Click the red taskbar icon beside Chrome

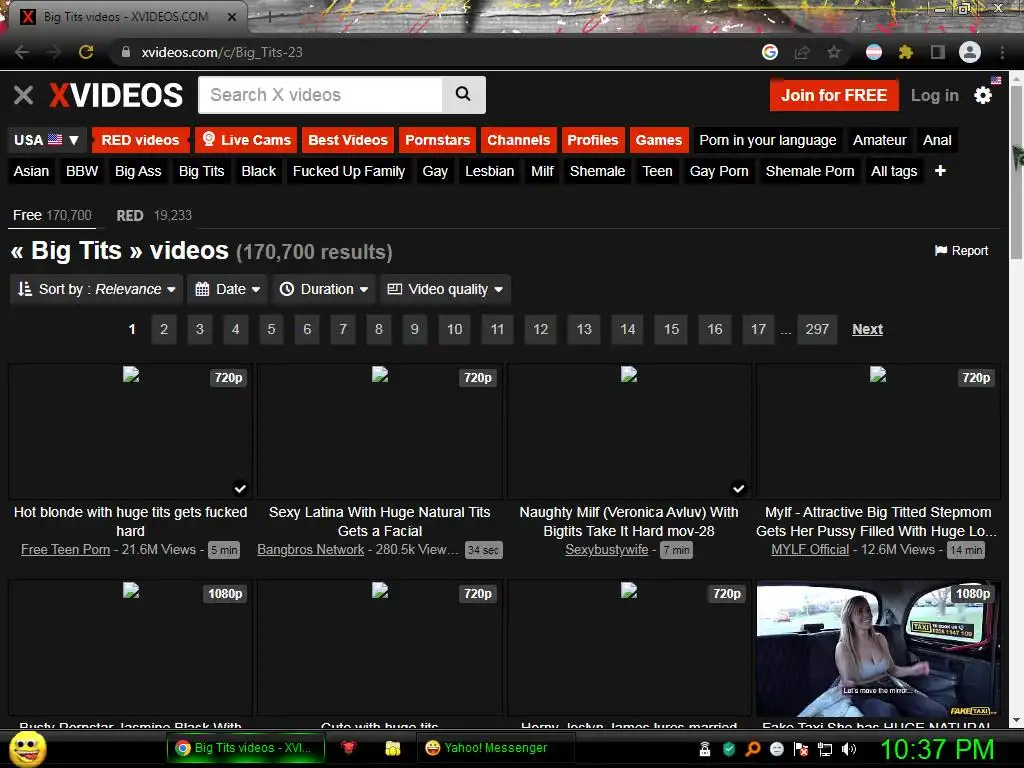[x=349, y=748]
